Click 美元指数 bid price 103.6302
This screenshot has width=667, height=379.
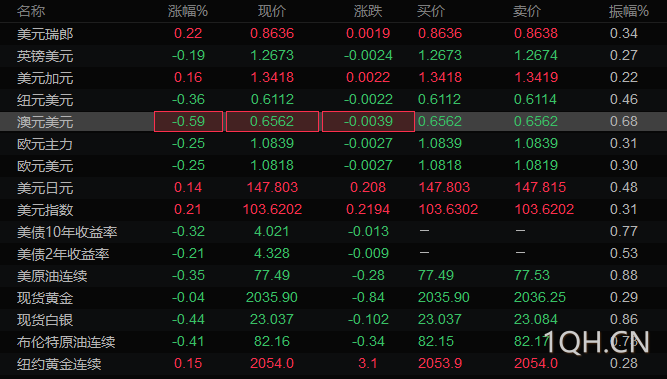pyautogui.click(x=448, y=209)
